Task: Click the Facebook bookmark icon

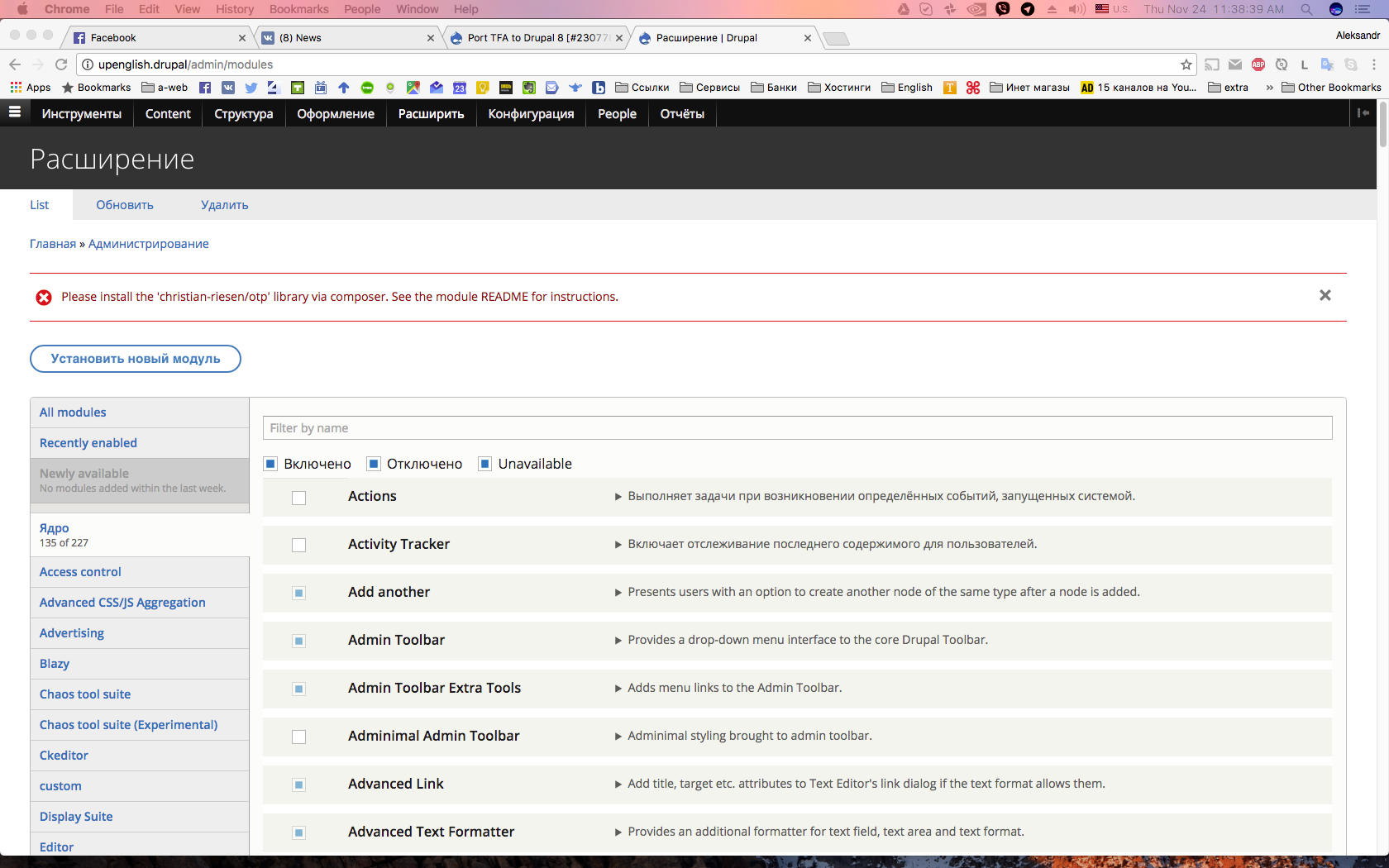Action: click(205, 88)
